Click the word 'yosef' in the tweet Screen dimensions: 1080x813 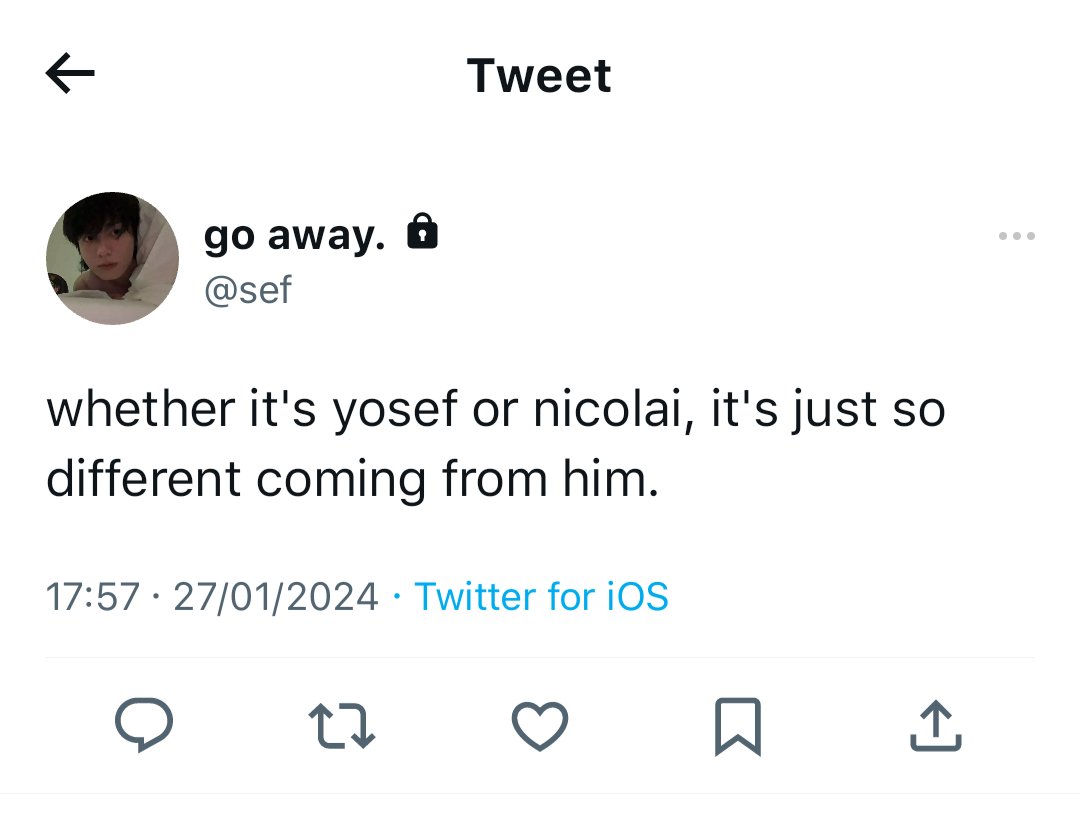pyautogui.click(x=395, y=410)
